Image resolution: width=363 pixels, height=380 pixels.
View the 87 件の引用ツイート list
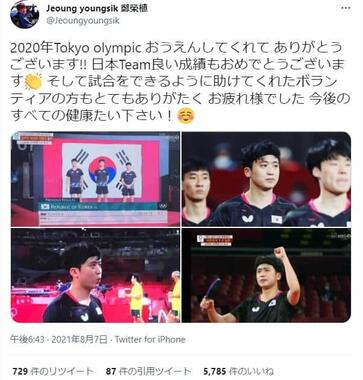[148, 371]
